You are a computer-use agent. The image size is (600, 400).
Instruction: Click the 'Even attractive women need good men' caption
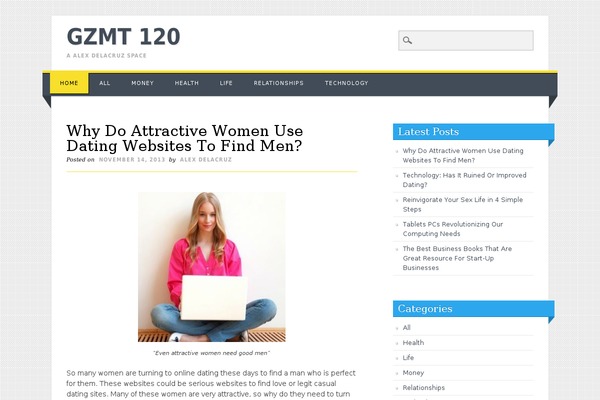pos(212,353)
